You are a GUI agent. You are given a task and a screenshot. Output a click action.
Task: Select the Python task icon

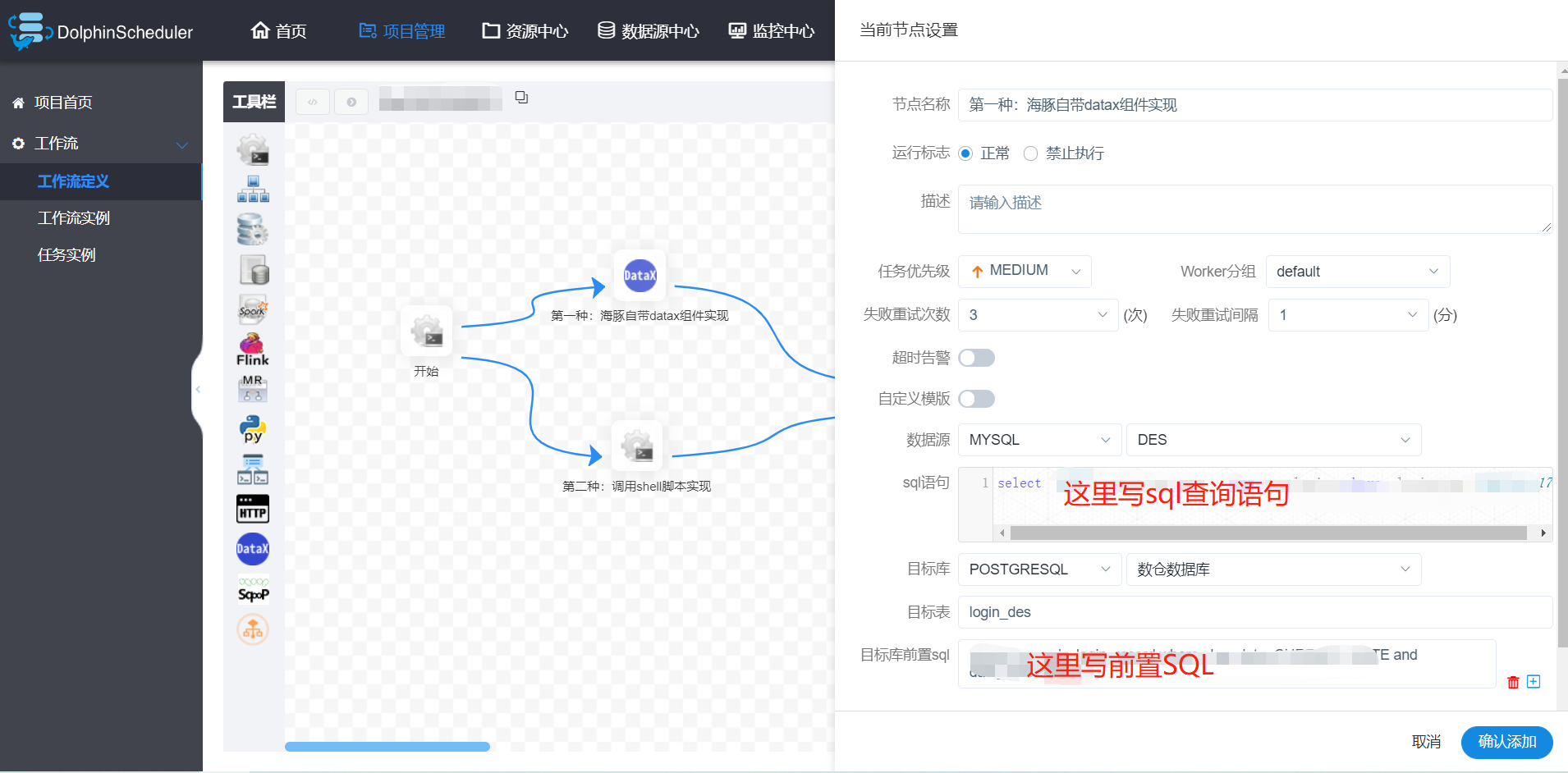253,428
